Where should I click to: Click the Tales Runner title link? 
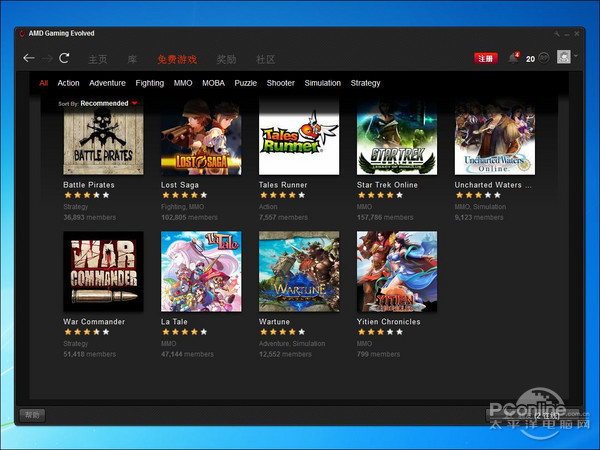coord(286,185)
